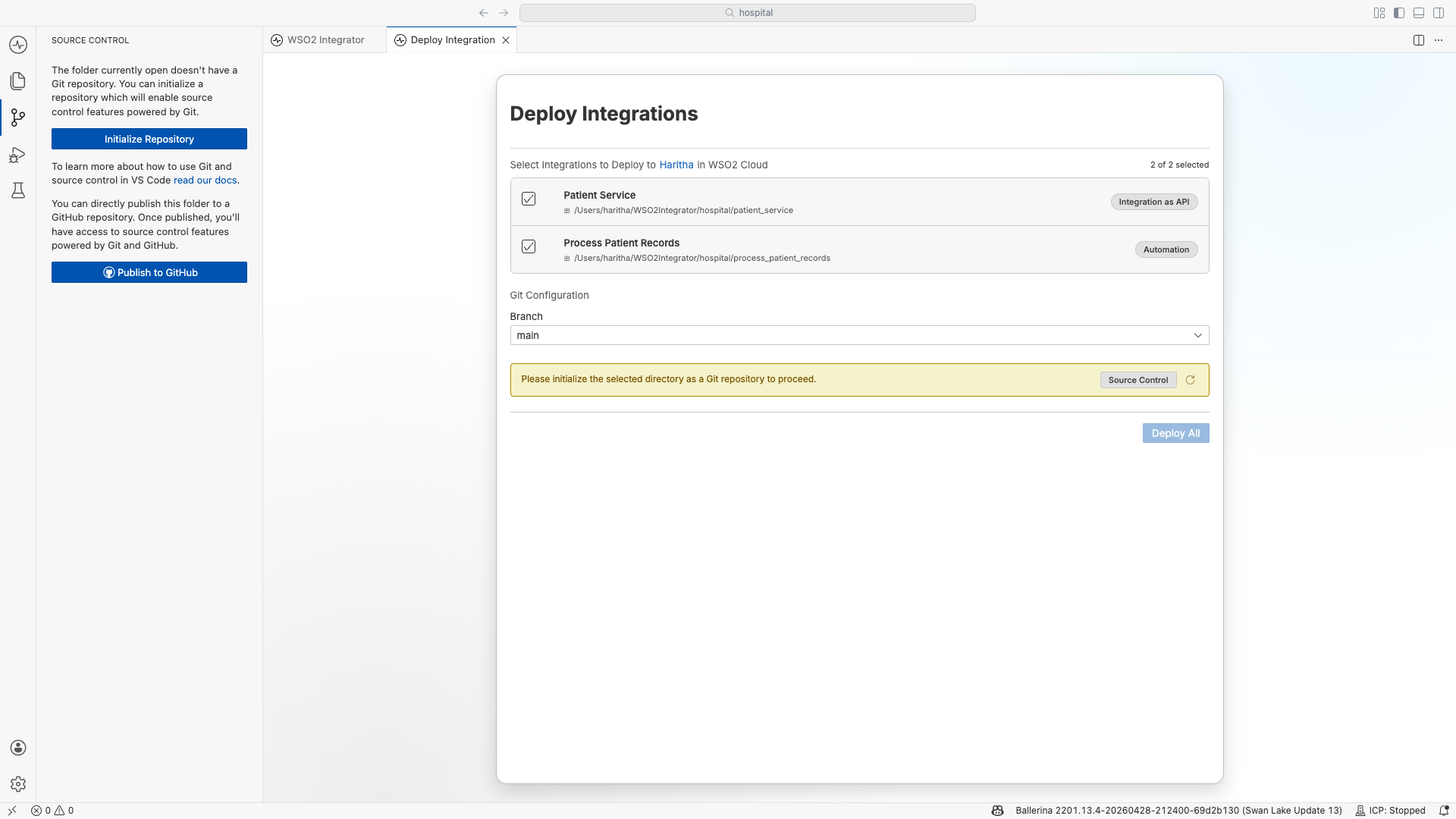Open the Testing flask view
The image size is (1456, 819).
(x=18, y=190)
